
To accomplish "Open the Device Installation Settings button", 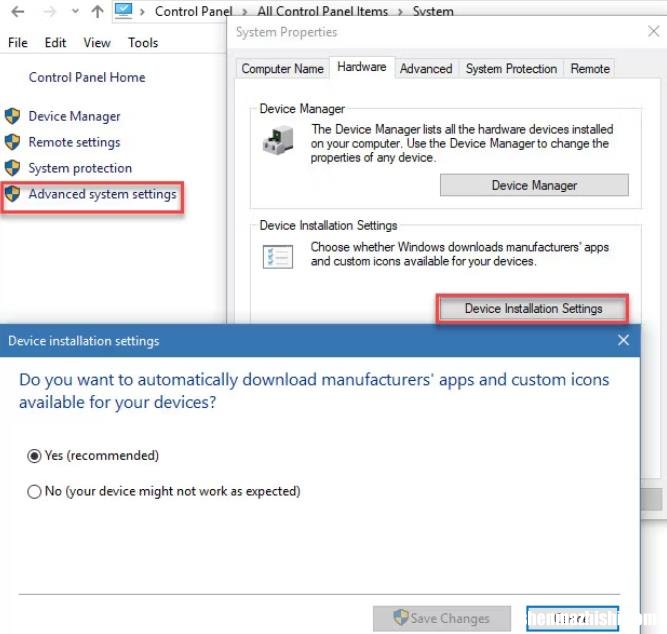I will click(533, 308).
